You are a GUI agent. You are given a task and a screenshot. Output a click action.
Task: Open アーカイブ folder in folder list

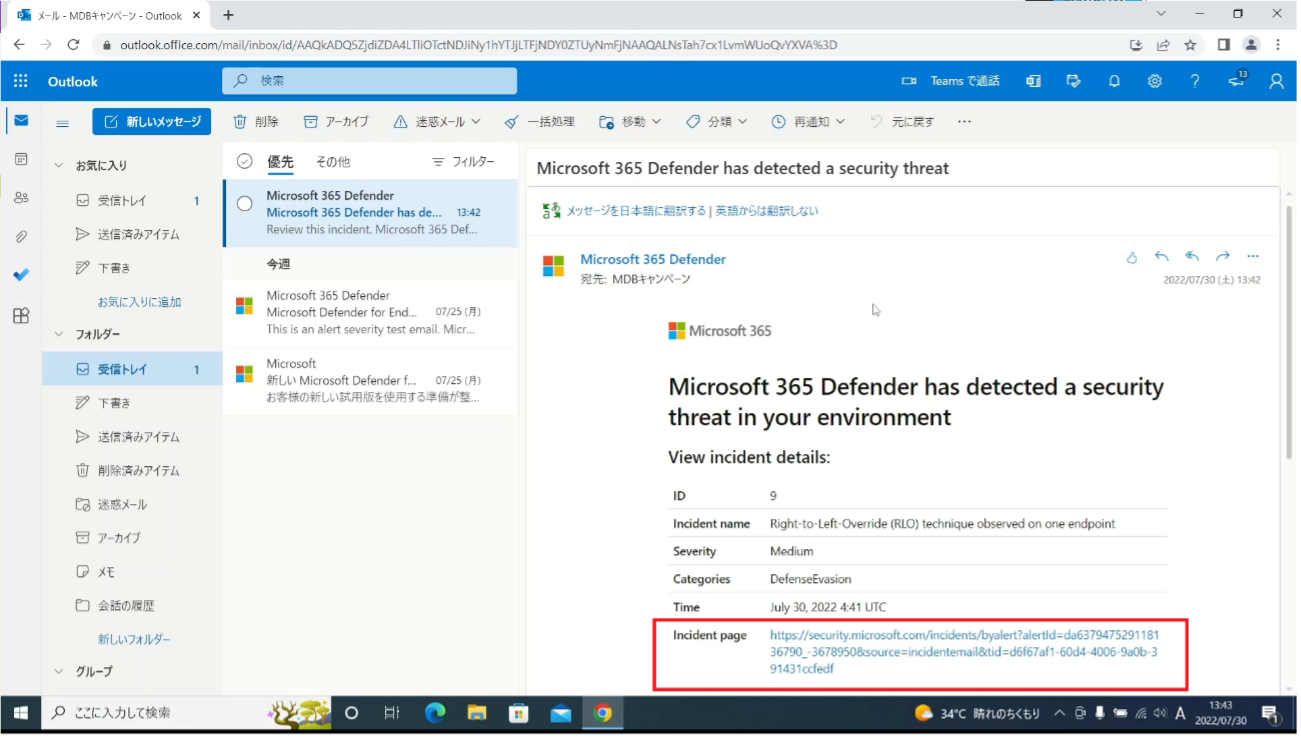(132, 538)
